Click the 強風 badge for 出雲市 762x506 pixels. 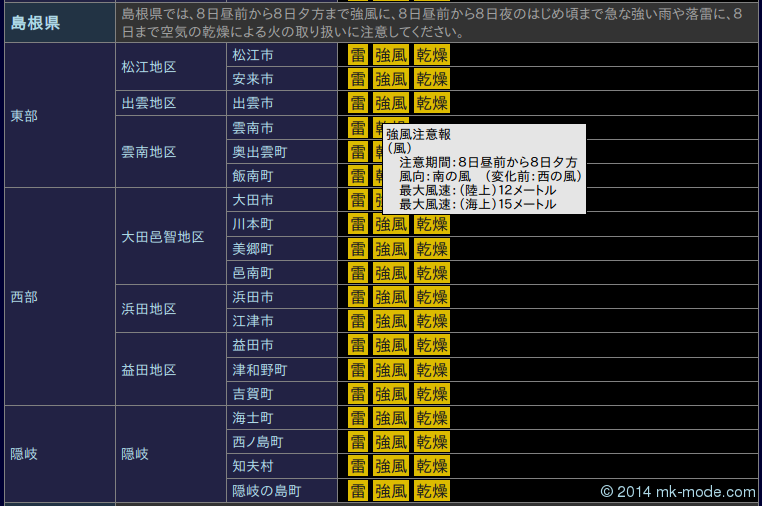click(x=391, y=103)
